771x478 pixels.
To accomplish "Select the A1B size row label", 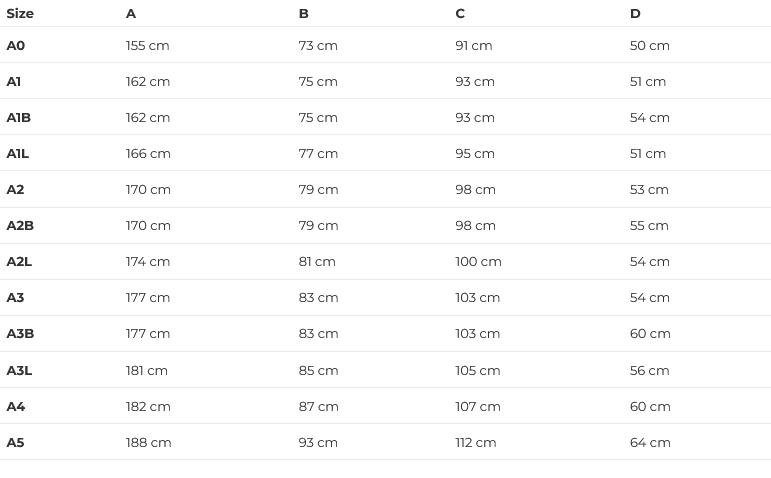I will click(x=19, y=118).
